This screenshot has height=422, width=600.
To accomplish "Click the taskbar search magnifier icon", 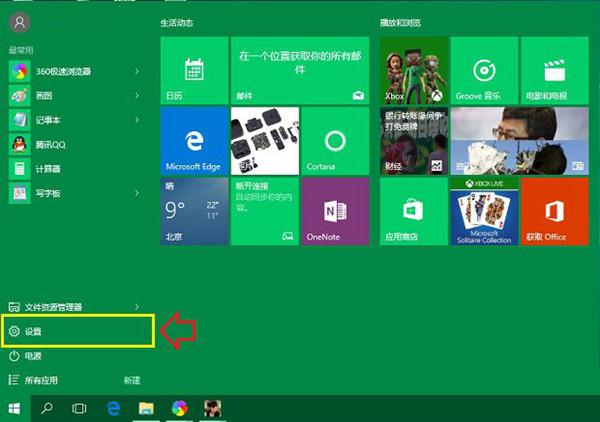I will (x=47, y=408).
